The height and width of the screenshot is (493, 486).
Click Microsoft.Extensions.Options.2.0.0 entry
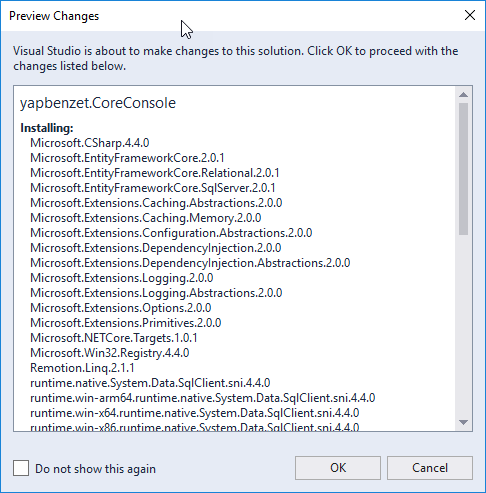(x=121, y=308)
